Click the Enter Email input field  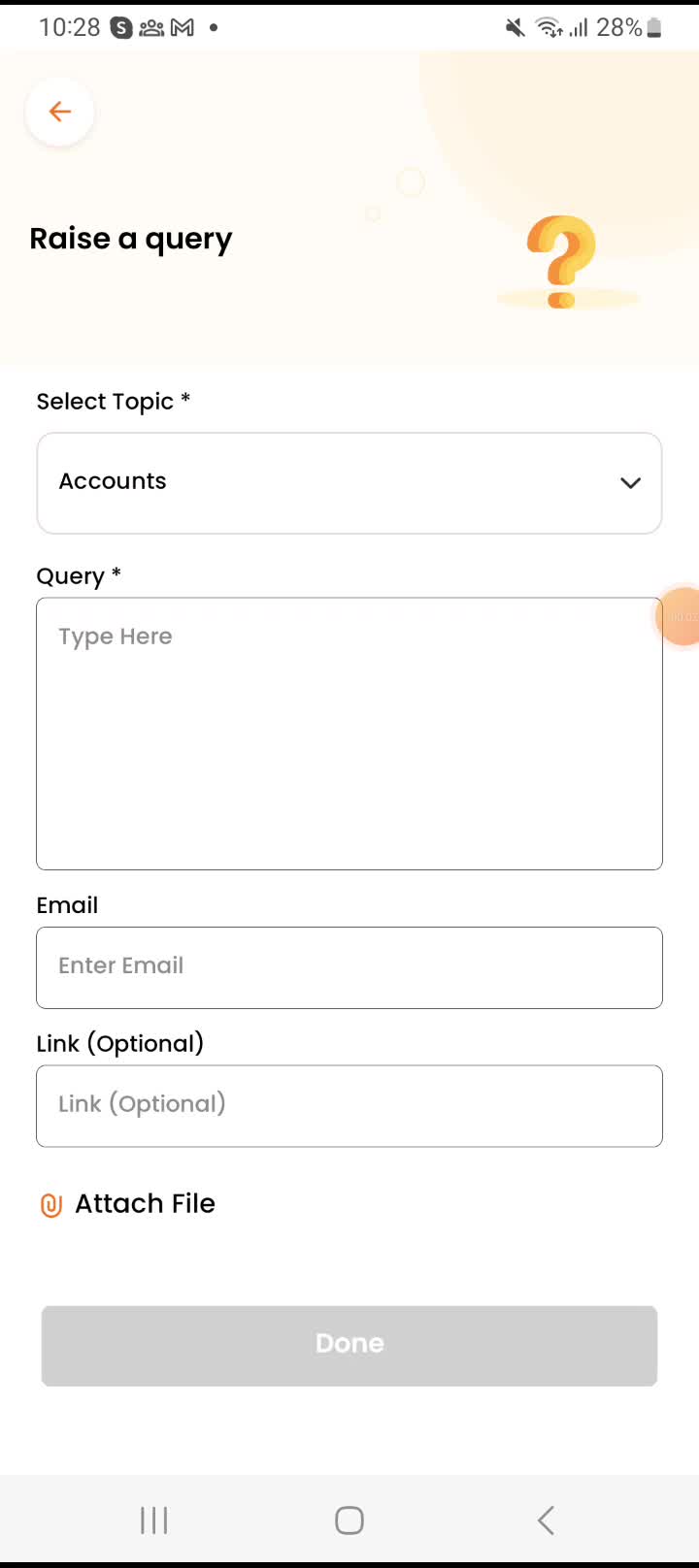(349, 967)
